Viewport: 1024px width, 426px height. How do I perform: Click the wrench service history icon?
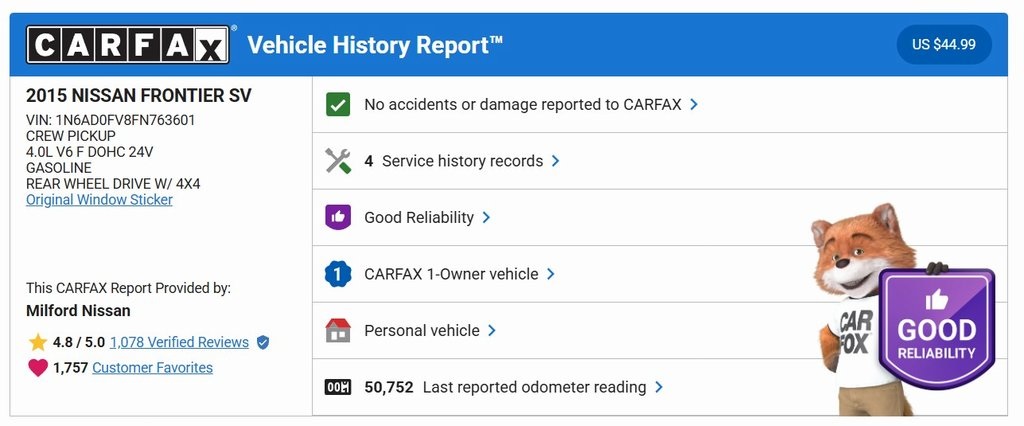338,161
